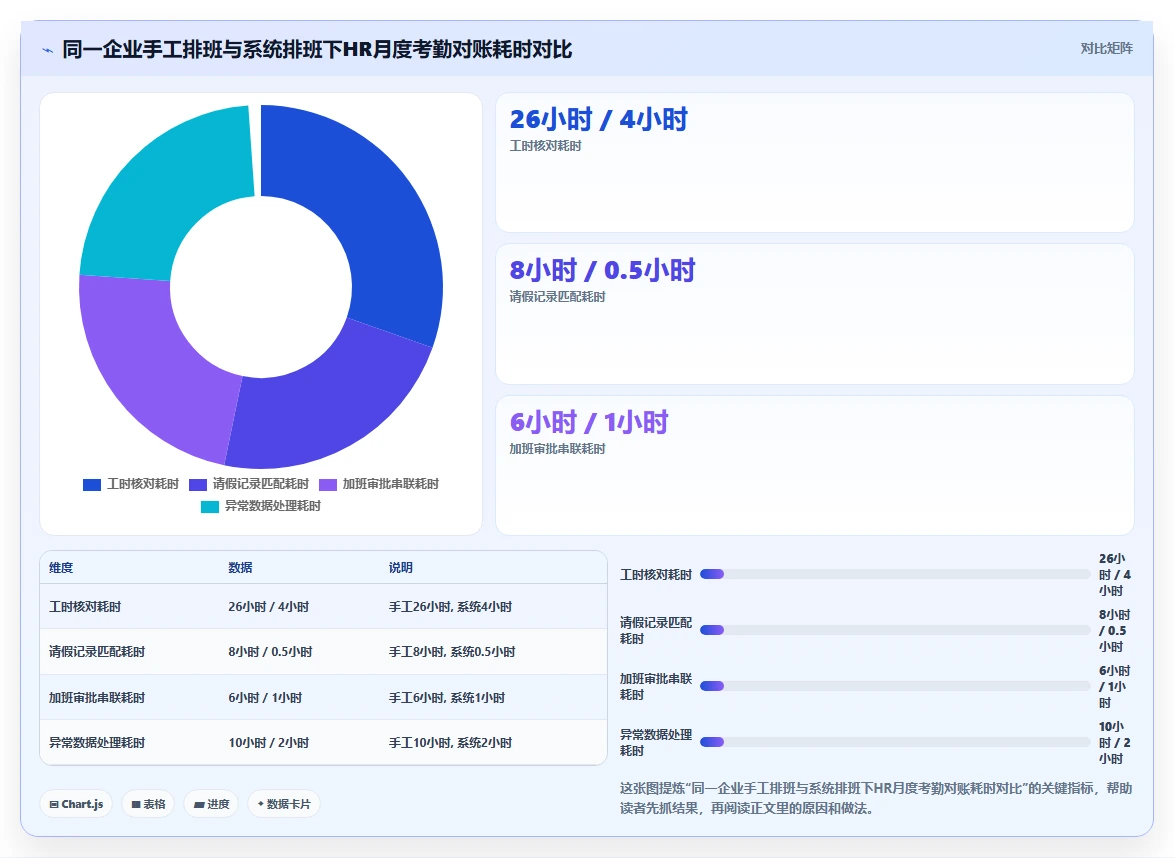Toggle the 请假记录匹配耗时 legend item

[x=249, y=484]
